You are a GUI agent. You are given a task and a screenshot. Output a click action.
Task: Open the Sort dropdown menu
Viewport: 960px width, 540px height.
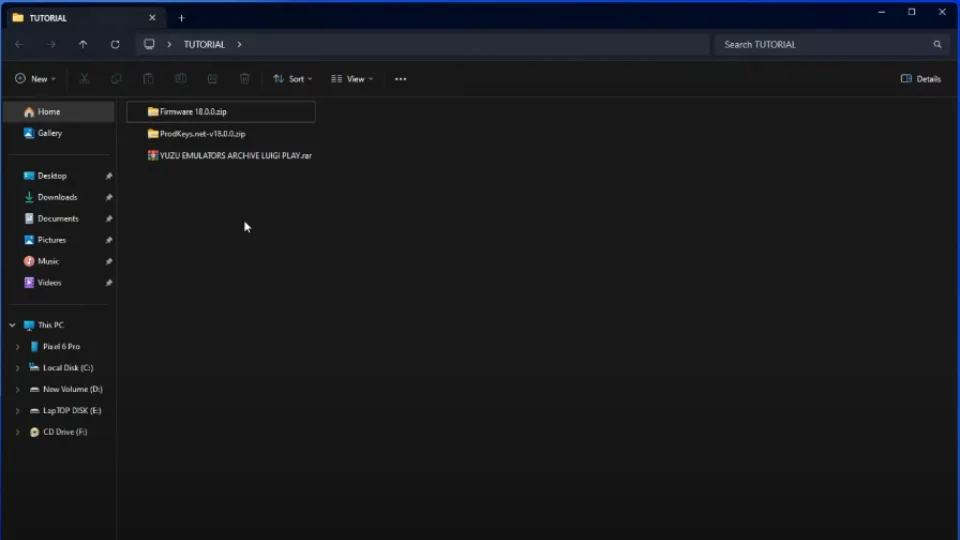coord(293,79)
